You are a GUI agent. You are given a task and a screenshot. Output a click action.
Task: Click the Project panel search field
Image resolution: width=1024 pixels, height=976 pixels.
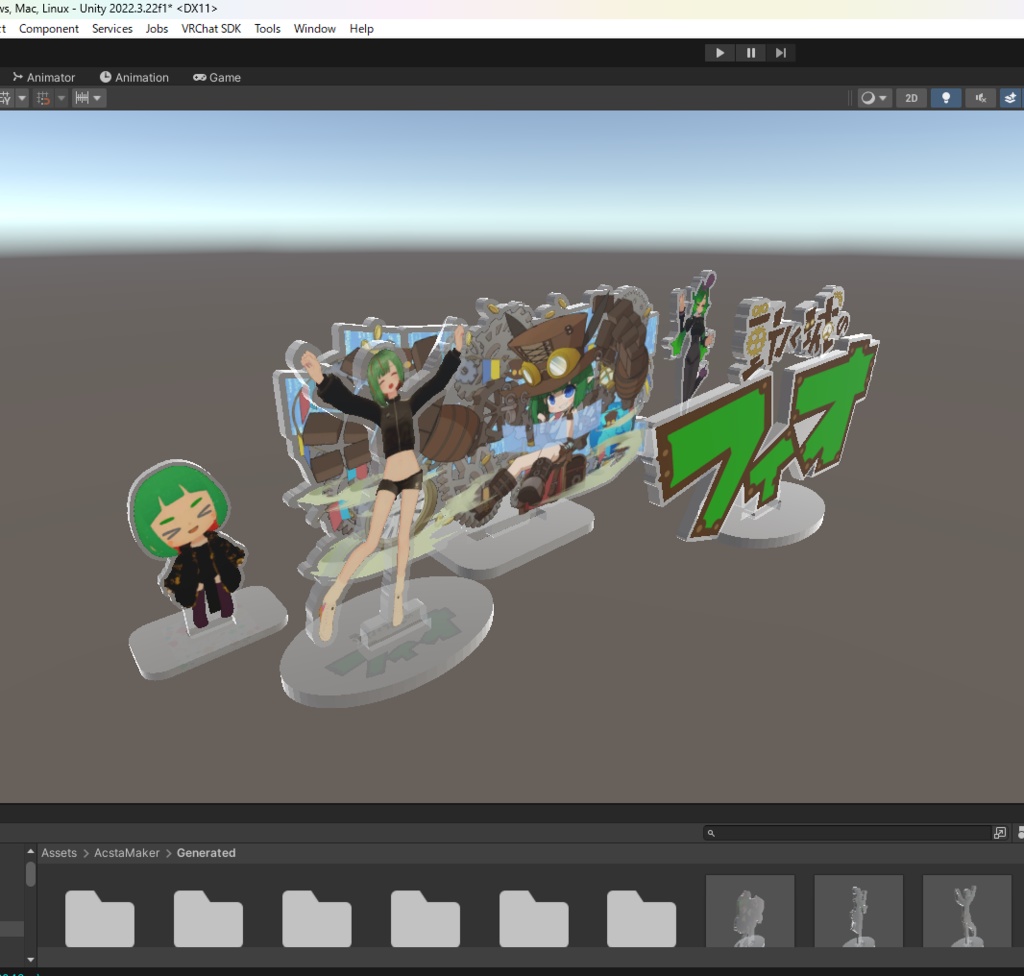point(847,833)
